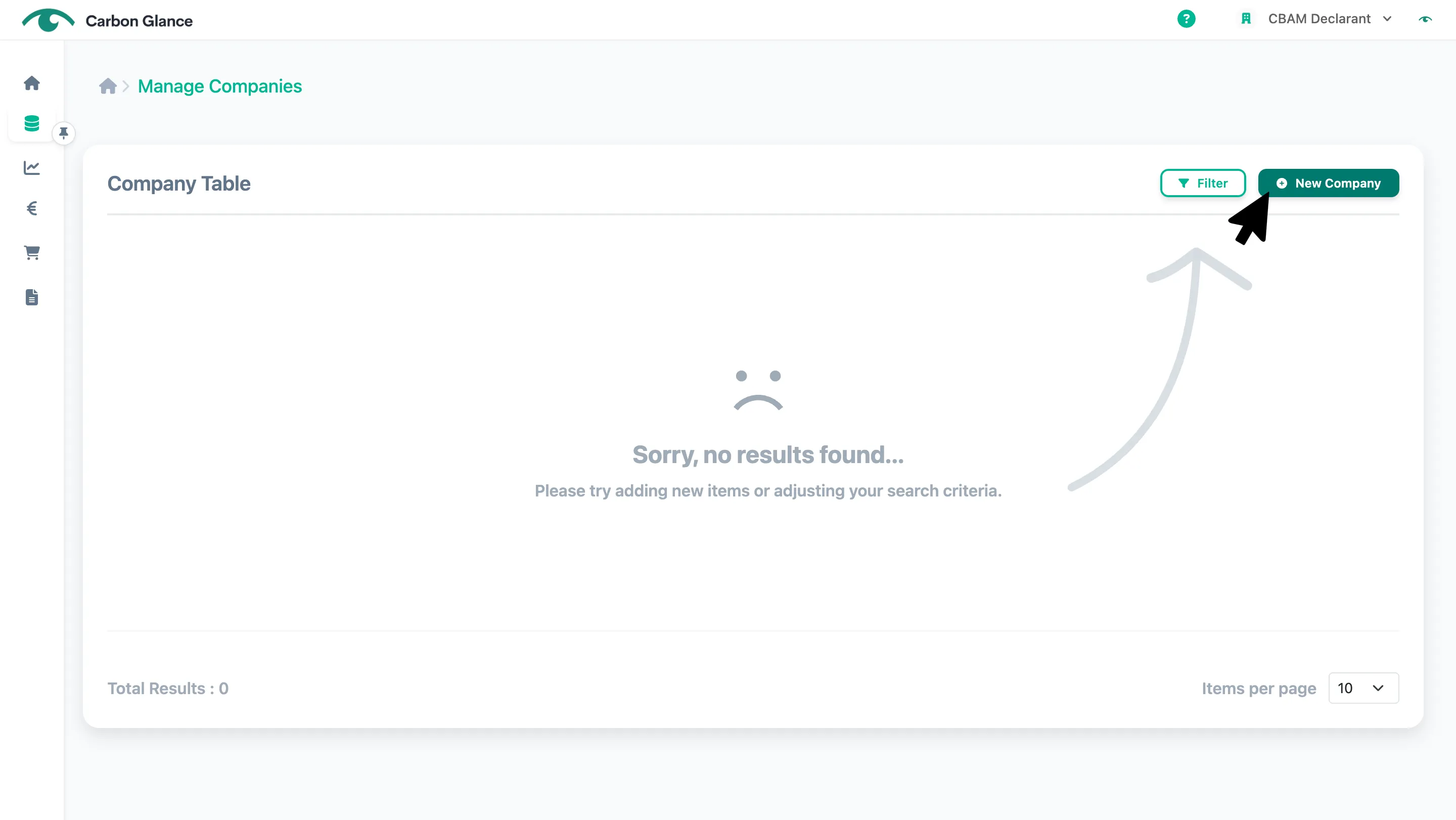1456x820 pixels.
Task: Click the New Company button
Action: 1328,183
